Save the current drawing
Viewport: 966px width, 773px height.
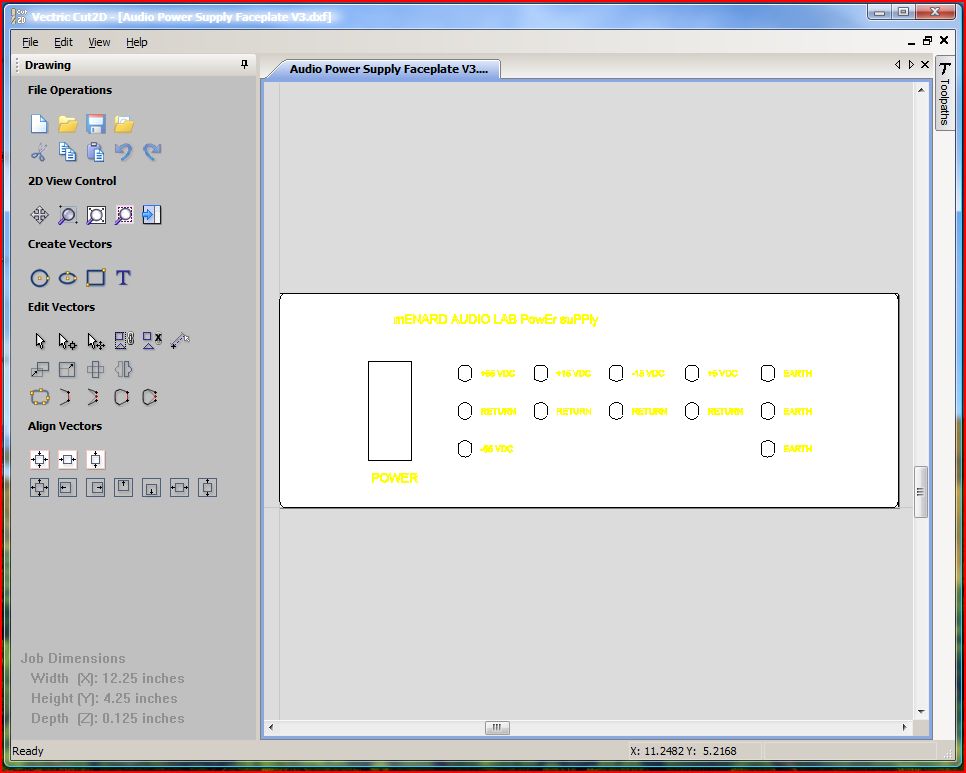pyautogui.click(x=95, y=124)
